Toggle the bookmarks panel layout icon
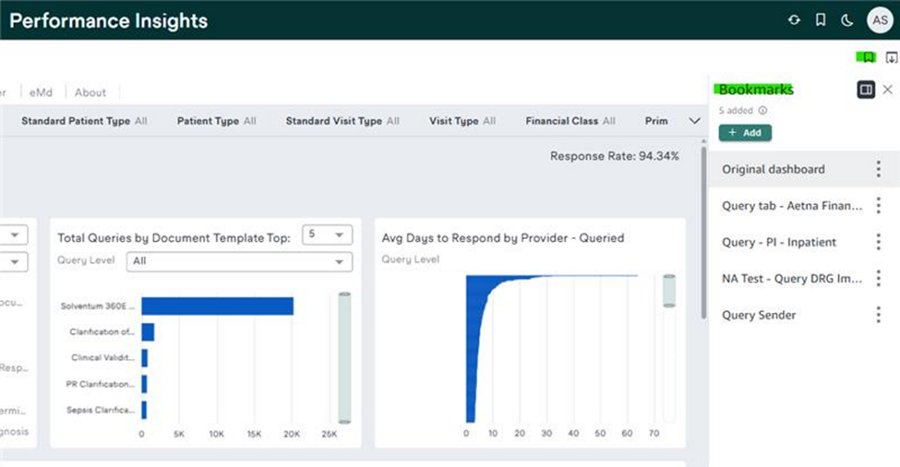900x467 pixels. click(866, 89)
